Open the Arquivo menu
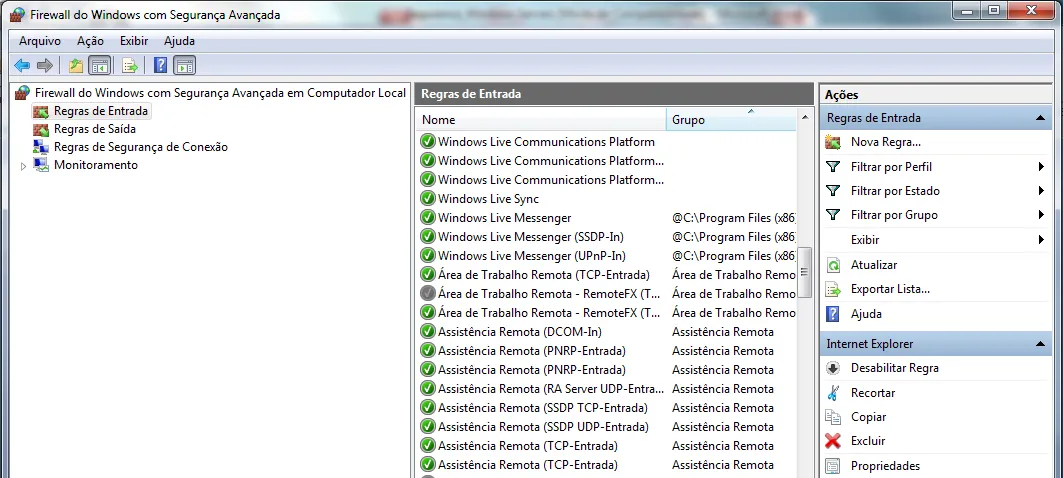The image size is (1063, 478). [x=39, y=41]
